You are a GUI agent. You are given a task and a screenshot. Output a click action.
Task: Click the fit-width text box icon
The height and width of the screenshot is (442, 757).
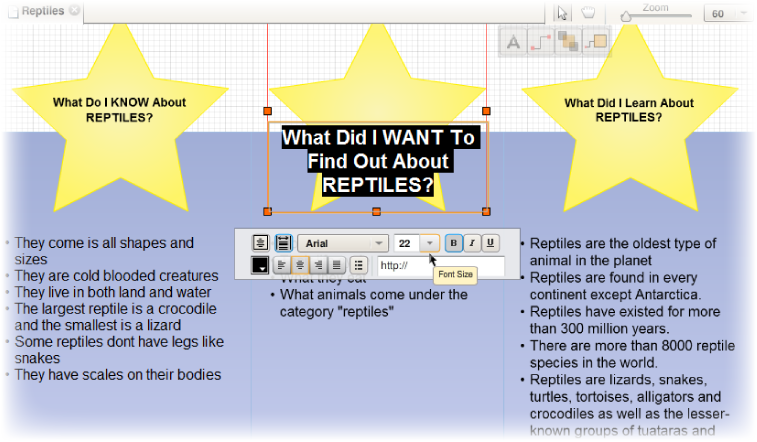point(283,243)
